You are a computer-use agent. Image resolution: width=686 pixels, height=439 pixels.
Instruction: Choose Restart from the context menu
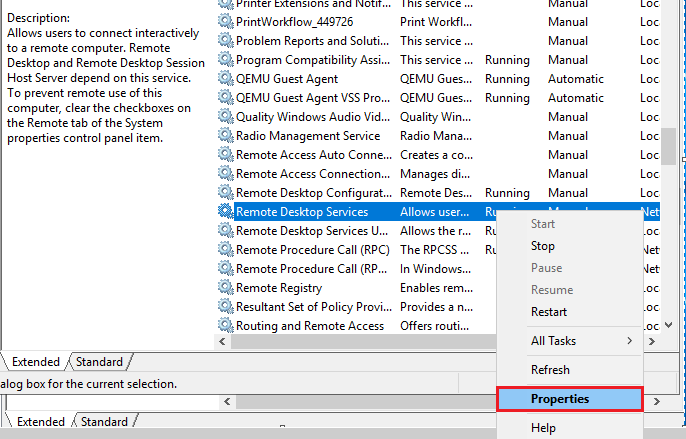(570, 312)
